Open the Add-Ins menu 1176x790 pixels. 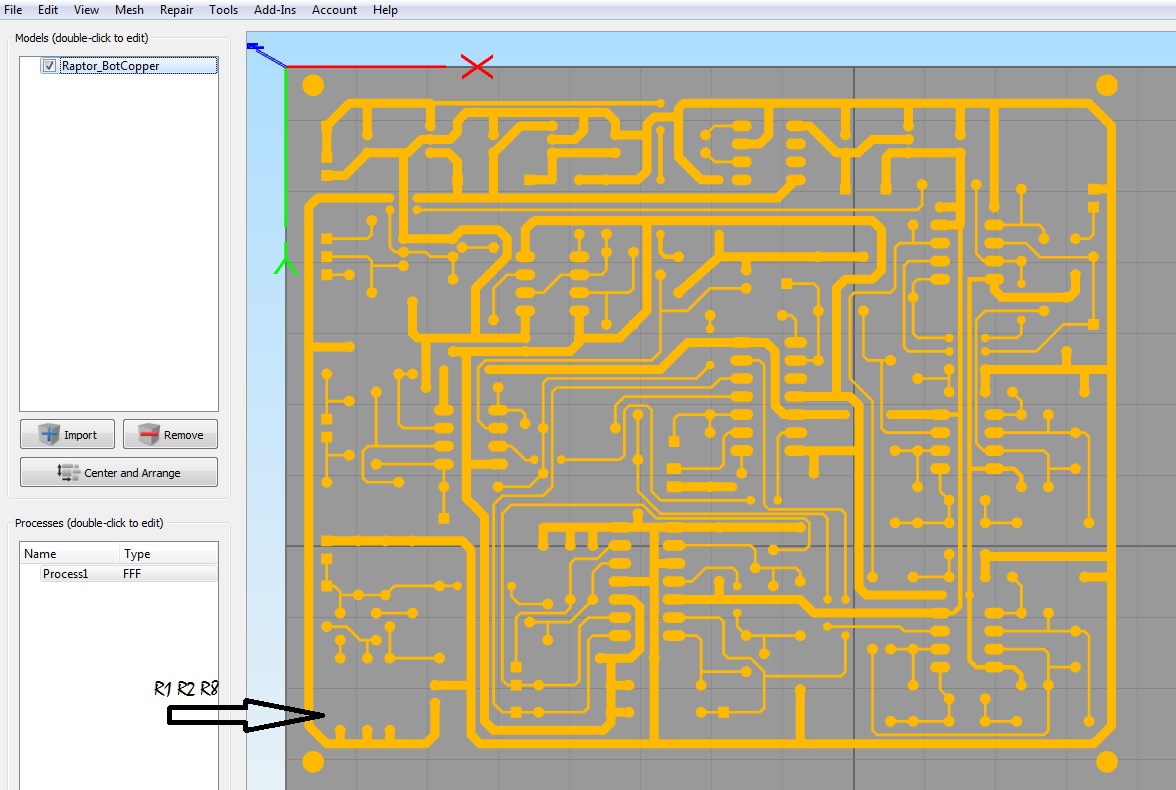point(274,10)
